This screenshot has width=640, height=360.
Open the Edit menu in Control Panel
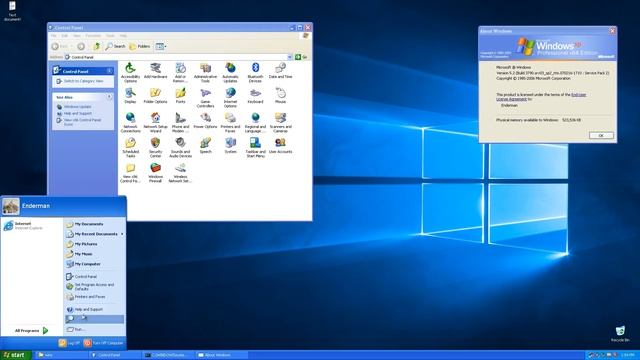pyautogui.click(x=64, y=36)
